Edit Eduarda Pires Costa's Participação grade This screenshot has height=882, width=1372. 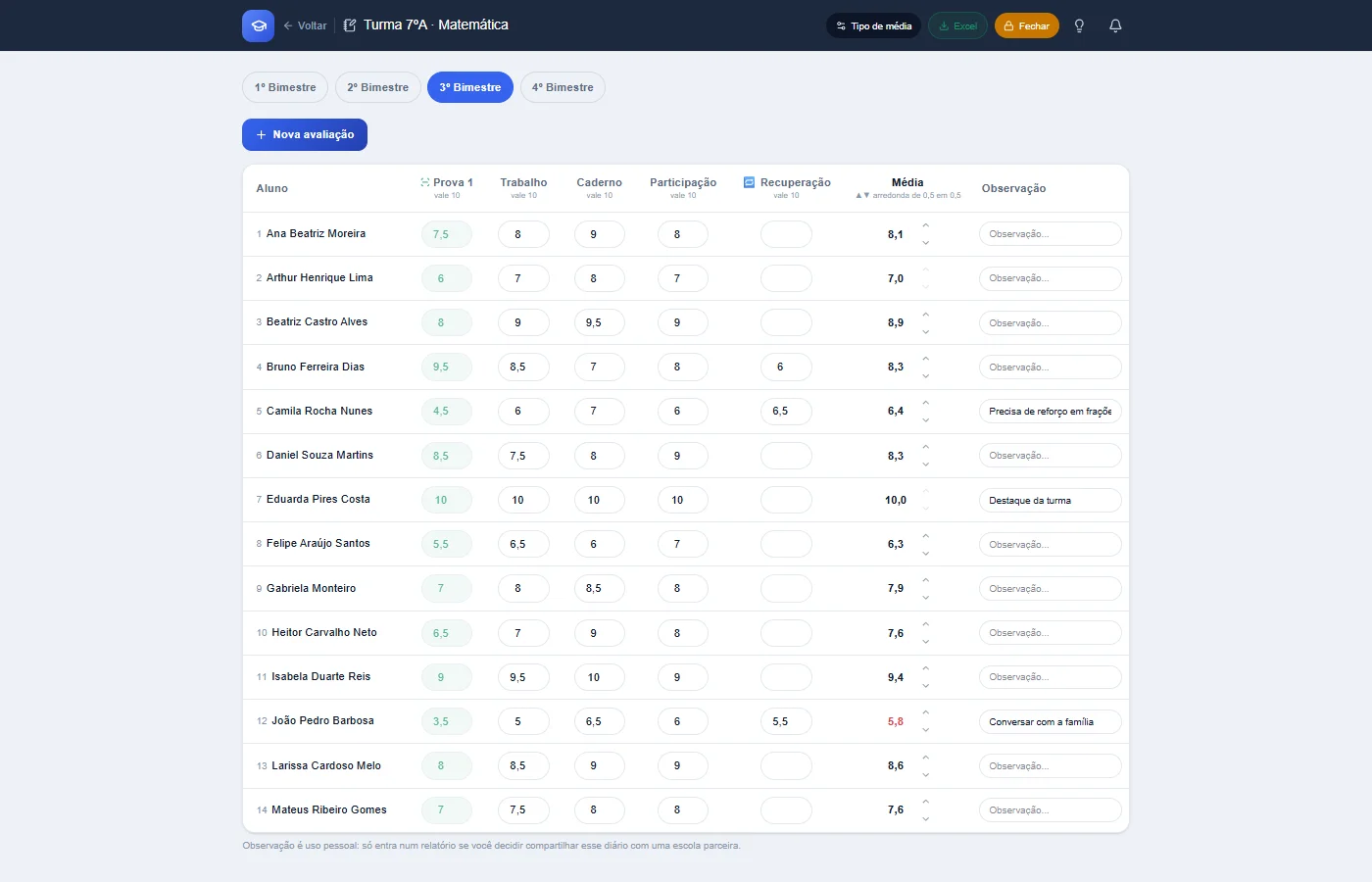683,500
